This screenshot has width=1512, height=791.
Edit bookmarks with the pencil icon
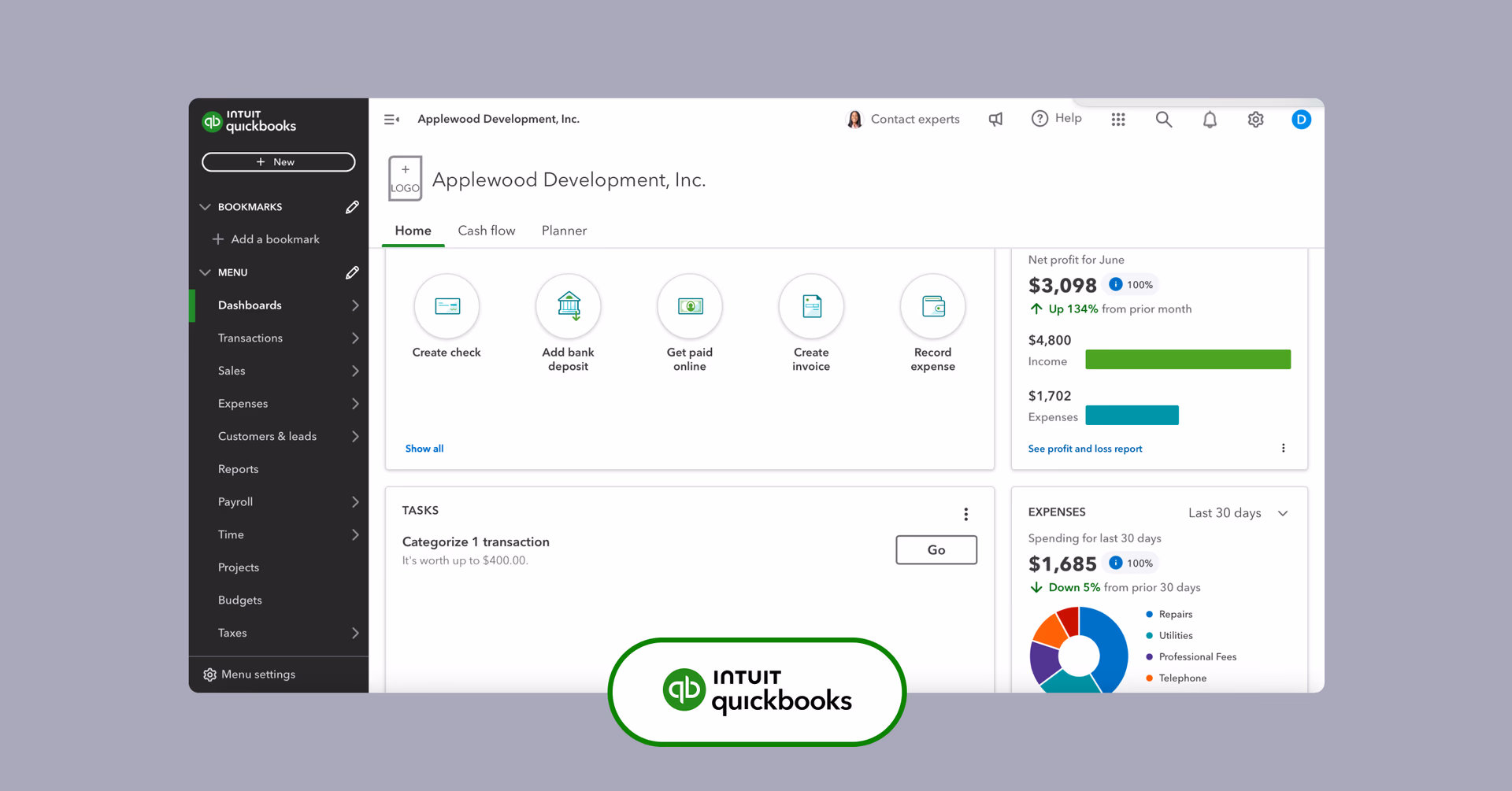(352, 207)
